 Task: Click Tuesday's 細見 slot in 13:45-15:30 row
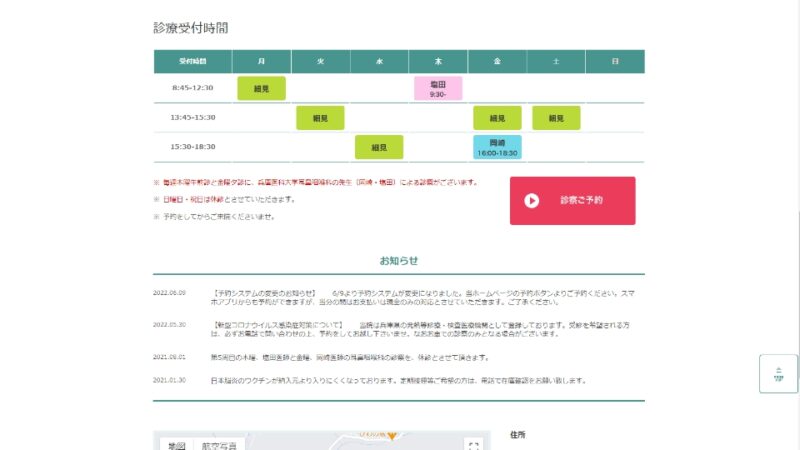[320, 118]
